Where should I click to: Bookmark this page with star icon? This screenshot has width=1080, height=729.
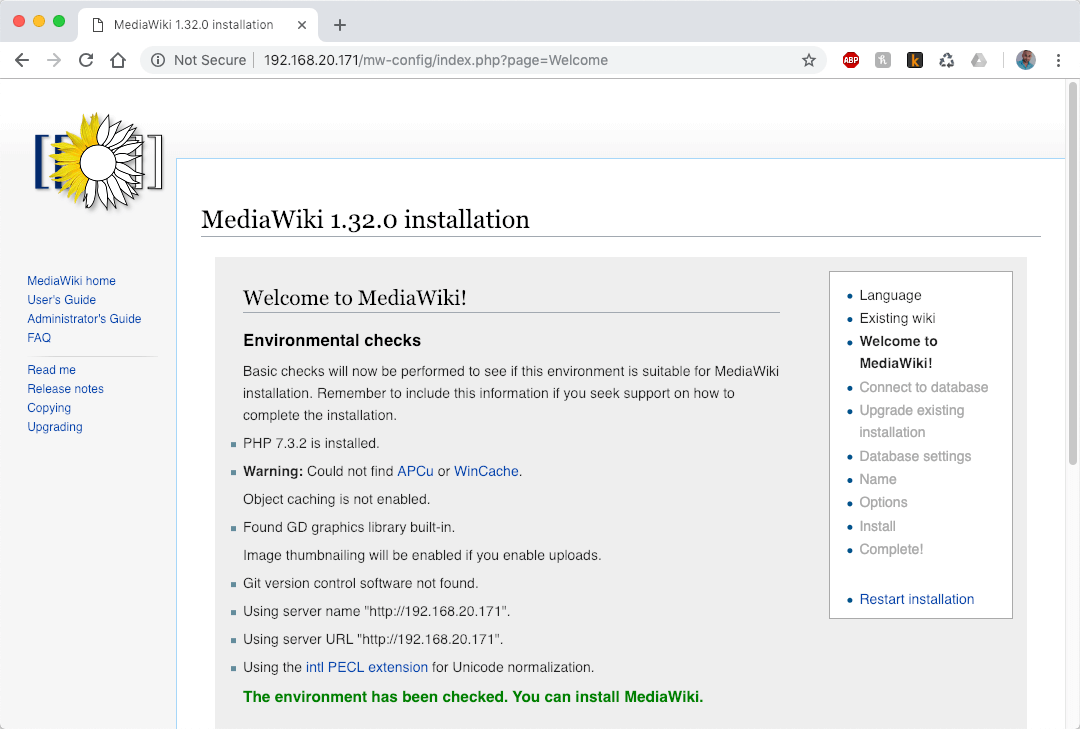click(808, 60)
